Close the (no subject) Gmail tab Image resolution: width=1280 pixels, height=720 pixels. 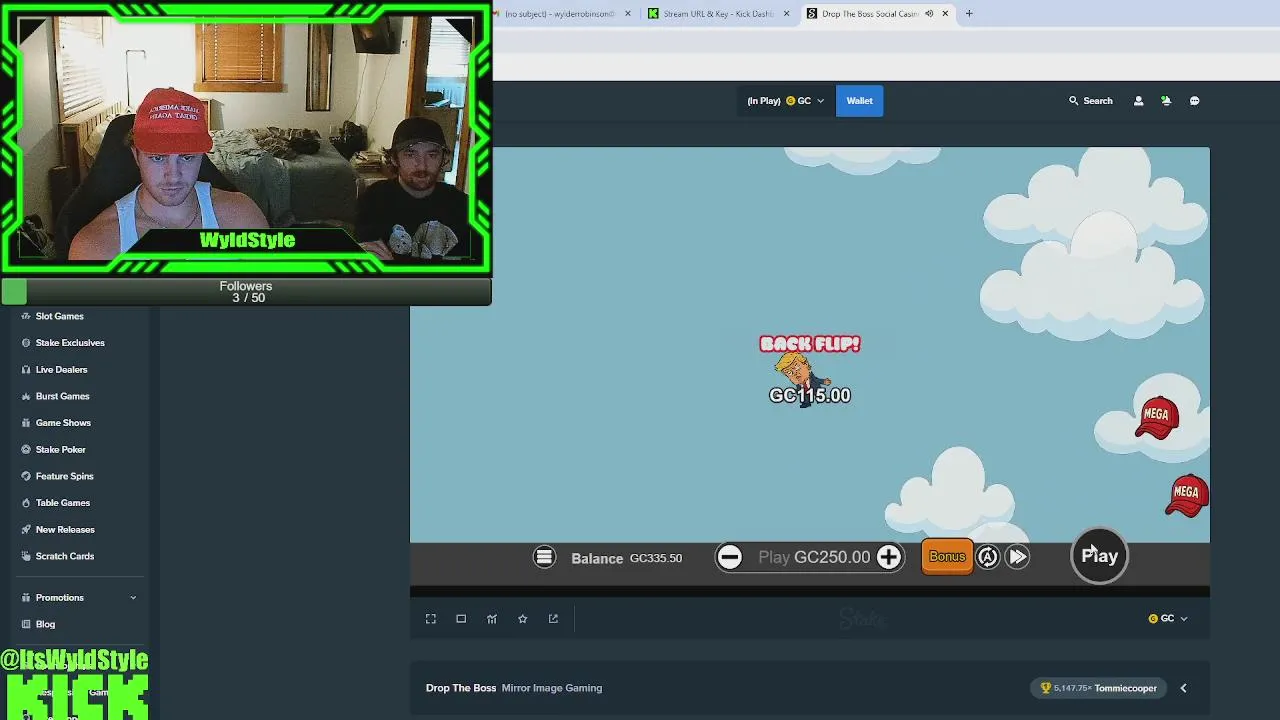[x=628, y=14]
